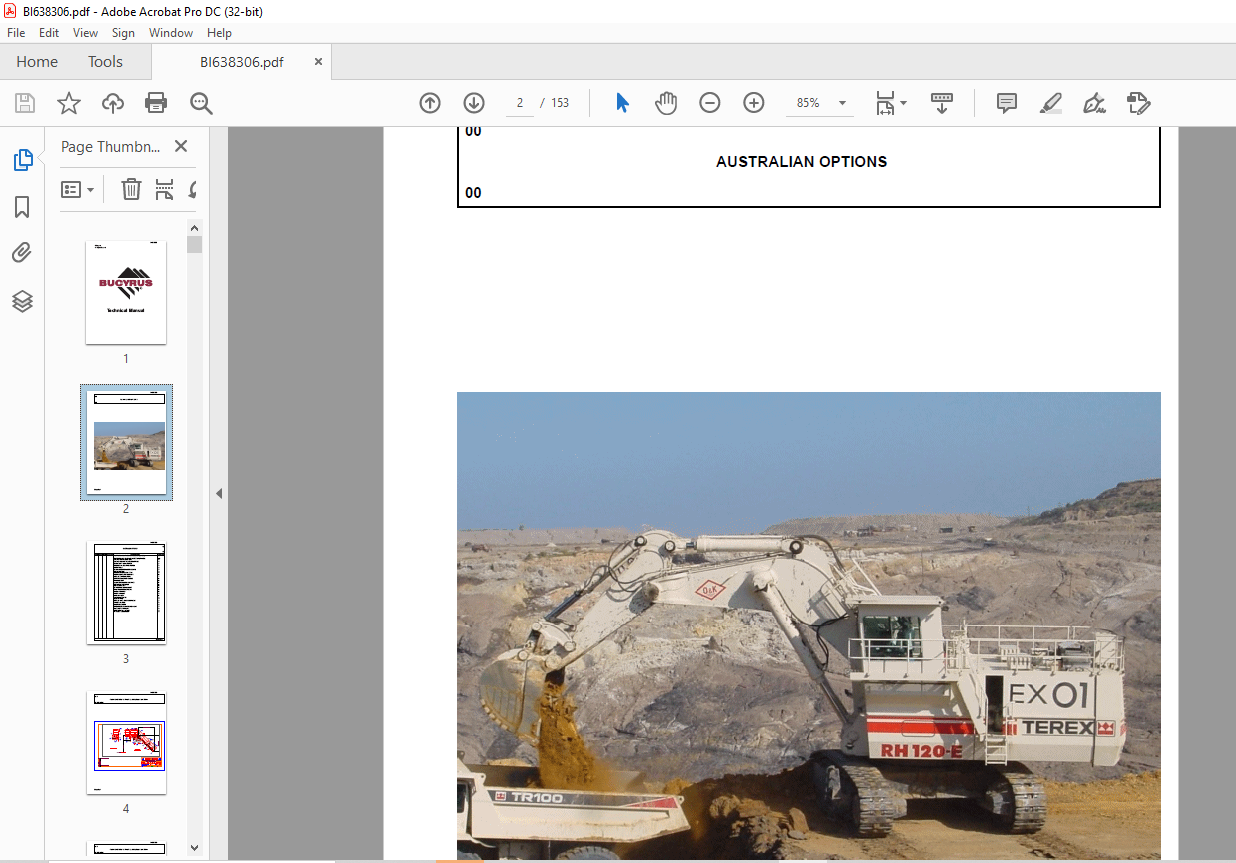Image resolution: width=1236 pixels, height=863 pixels.
Task: Click the fit page scrolling icon
Action: coord(885,103)
